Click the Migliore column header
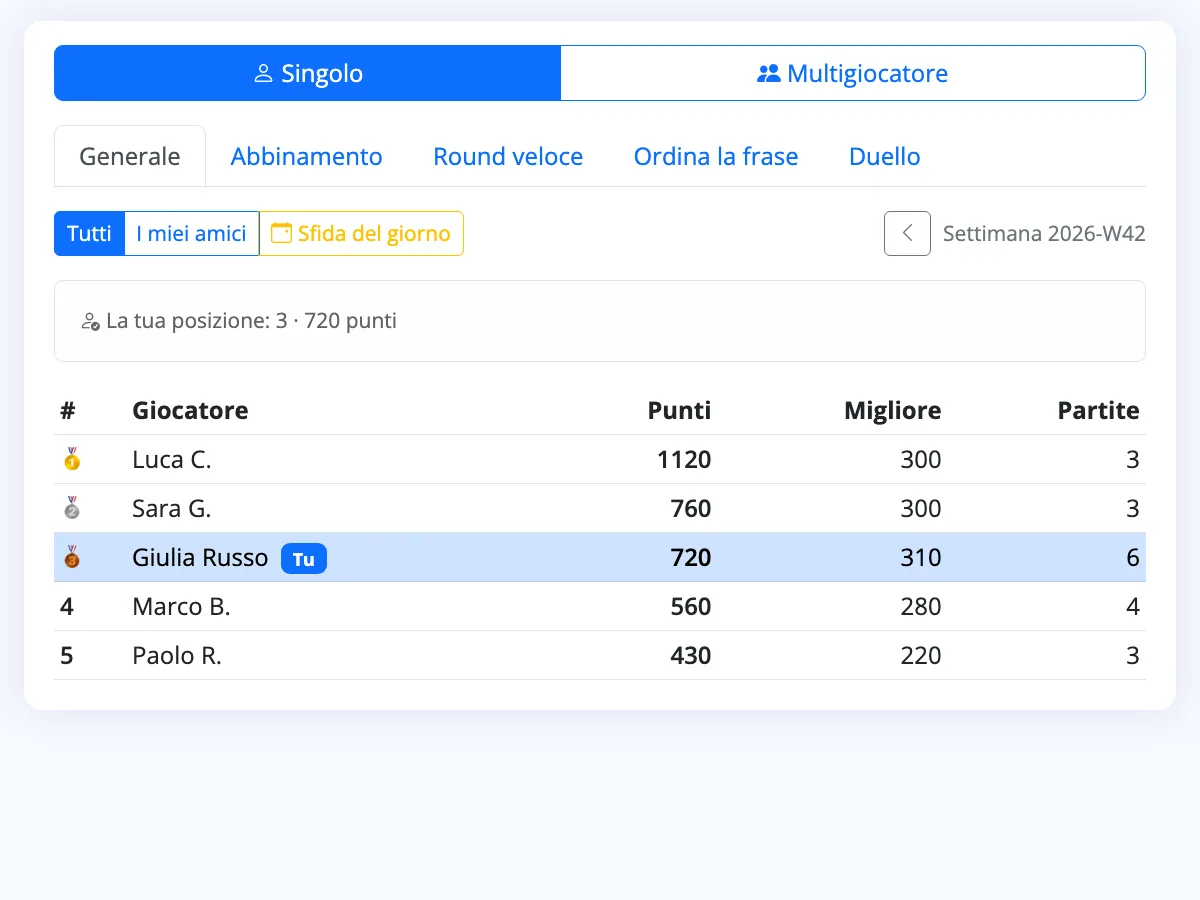The width and height of the screenshot is (1200, 900). tap(892, 410)
